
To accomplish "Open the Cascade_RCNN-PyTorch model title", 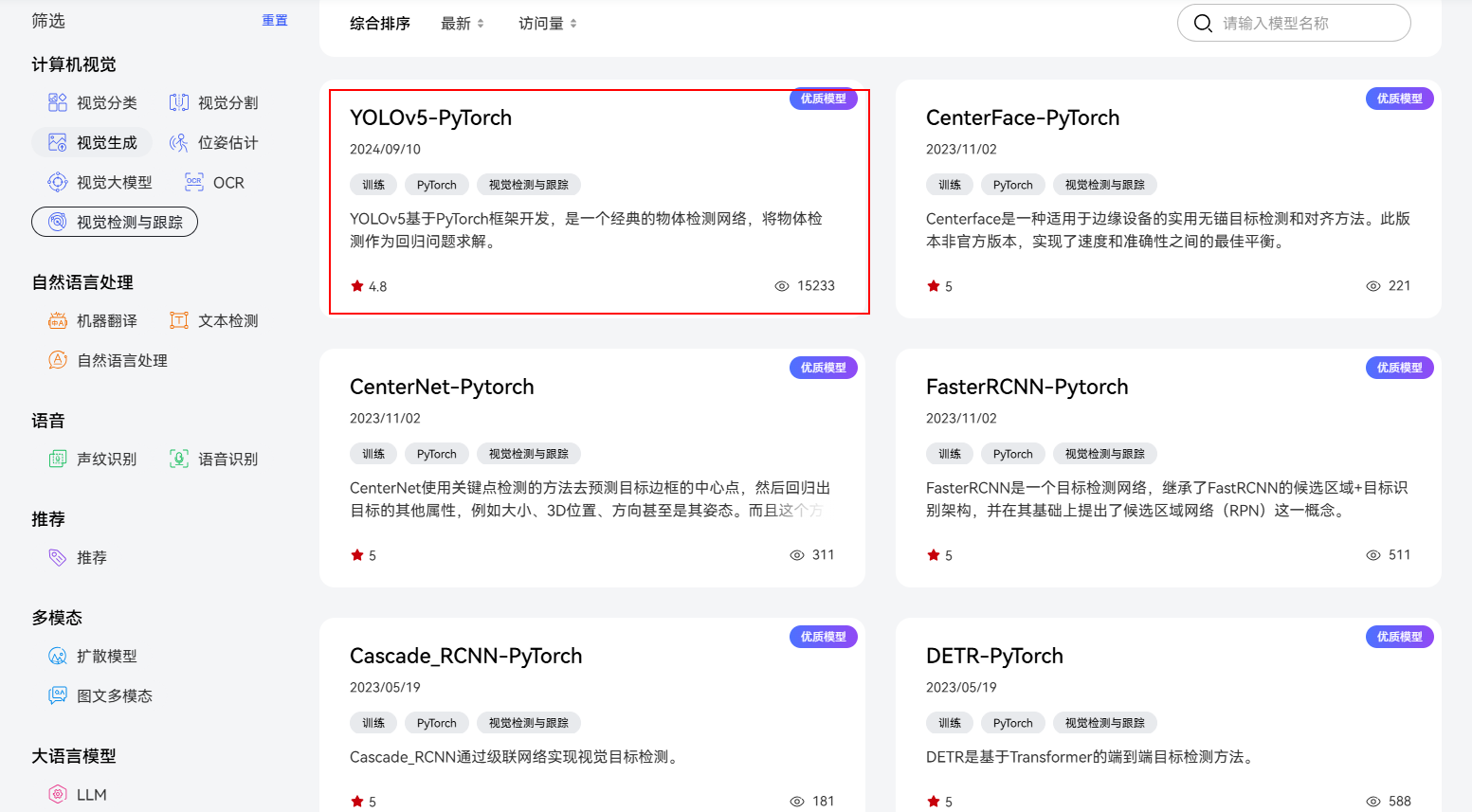I will click(466, 656).
